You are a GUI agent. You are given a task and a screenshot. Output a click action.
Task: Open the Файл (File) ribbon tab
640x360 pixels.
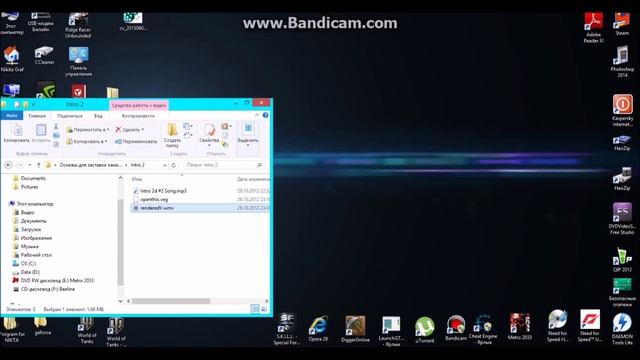point(11,116)
